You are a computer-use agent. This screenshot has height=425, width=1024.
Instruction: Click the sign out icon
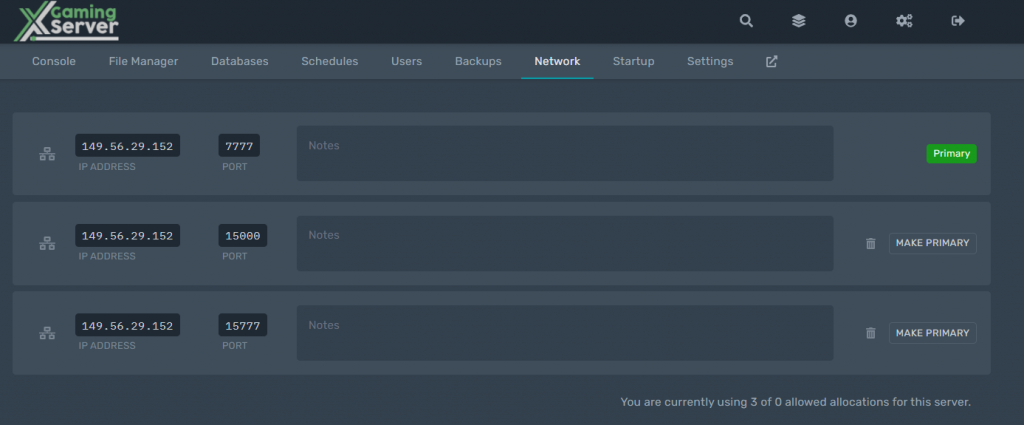click(x=957, y=21)
